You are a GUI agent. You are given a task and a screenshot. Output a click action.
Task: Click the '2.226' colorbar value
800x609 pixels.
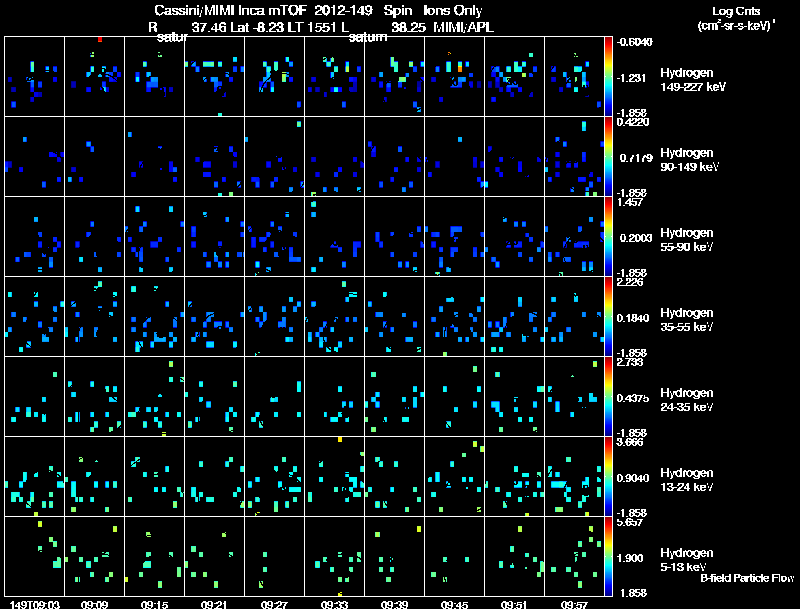(x=630, y=282)
